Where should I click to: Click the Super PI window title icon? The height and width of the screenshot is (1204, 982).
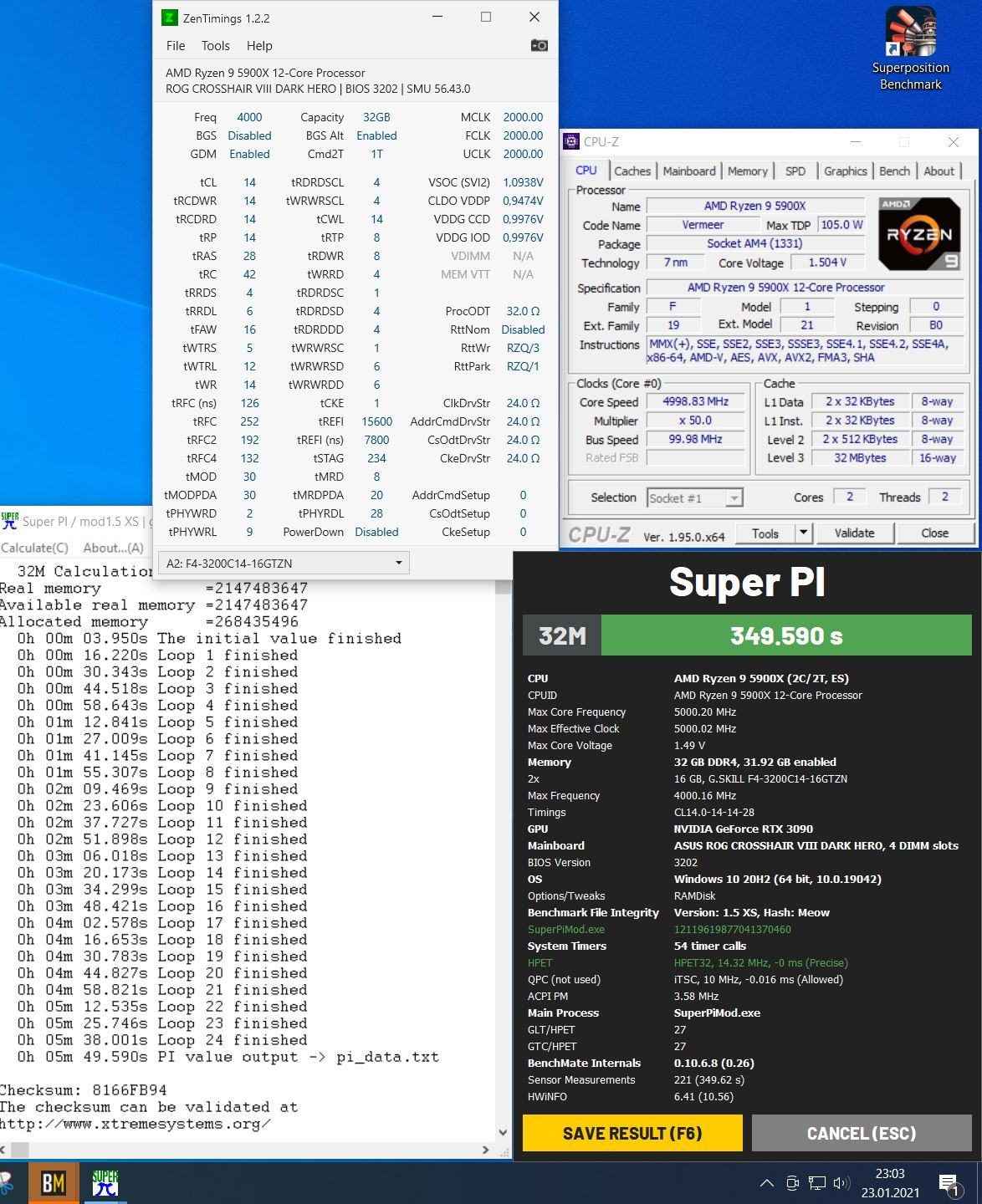click(9, 520)
